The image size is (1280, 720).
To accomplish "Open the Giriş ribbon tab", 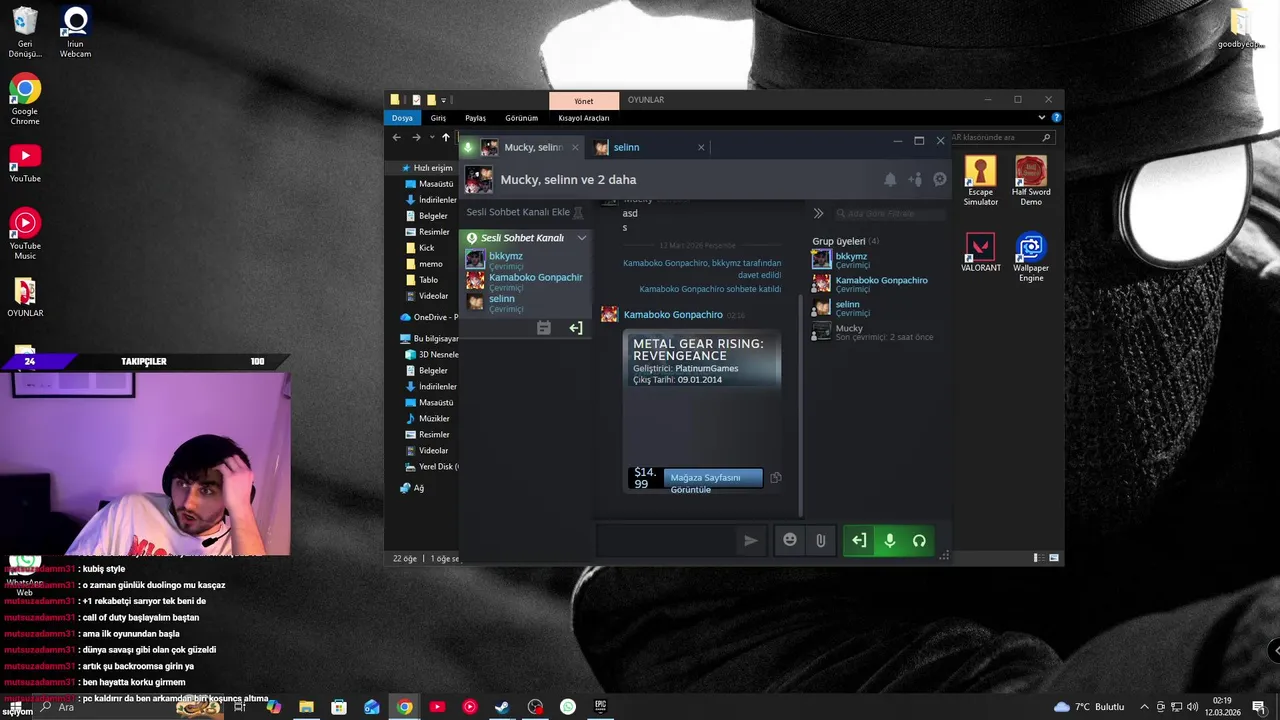I will (x=438, y=118).
